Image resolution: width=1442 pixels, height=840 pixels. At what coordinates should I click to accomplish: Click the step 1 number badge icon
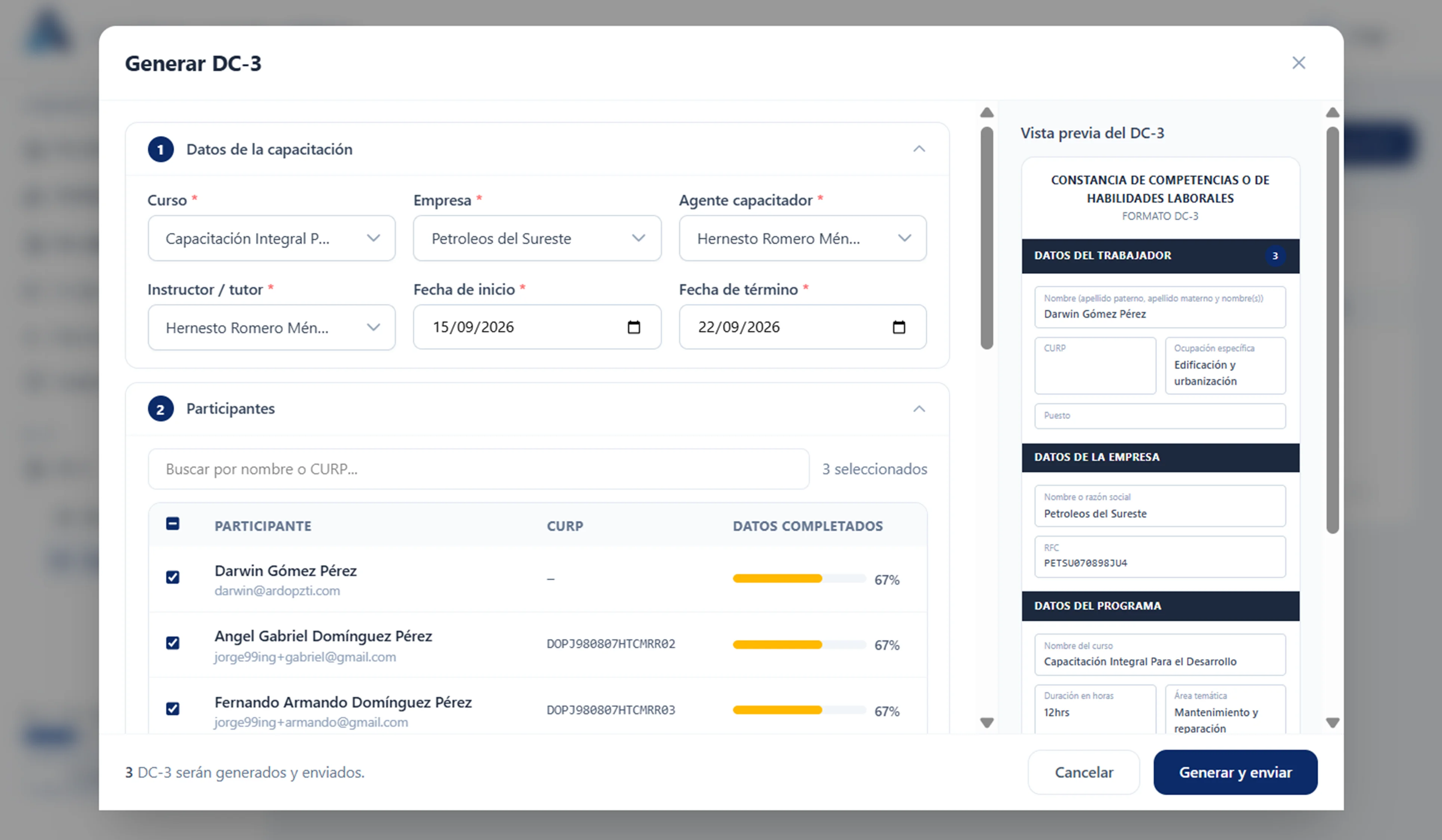pyautogui.click(x=161, y=149)
